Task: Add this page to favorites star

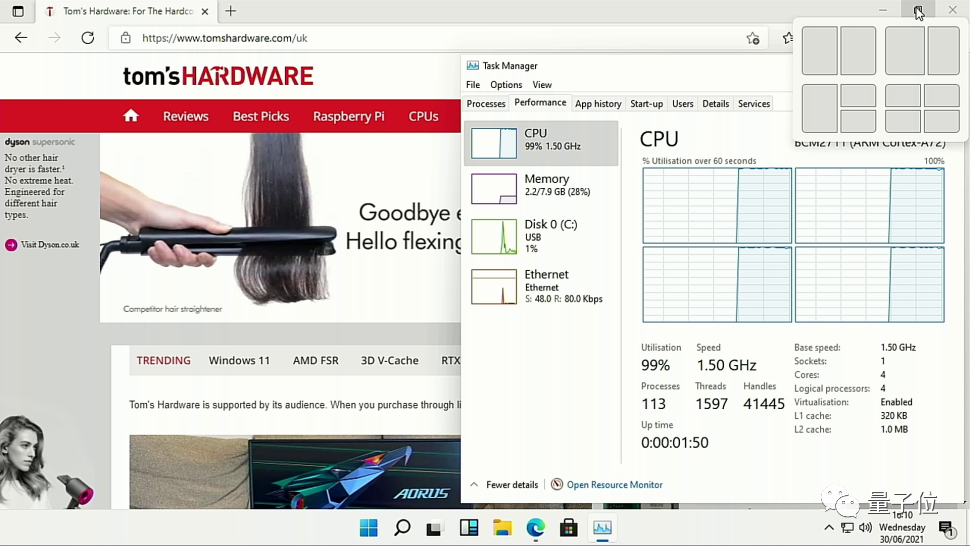Action: (x=753, y=38)
